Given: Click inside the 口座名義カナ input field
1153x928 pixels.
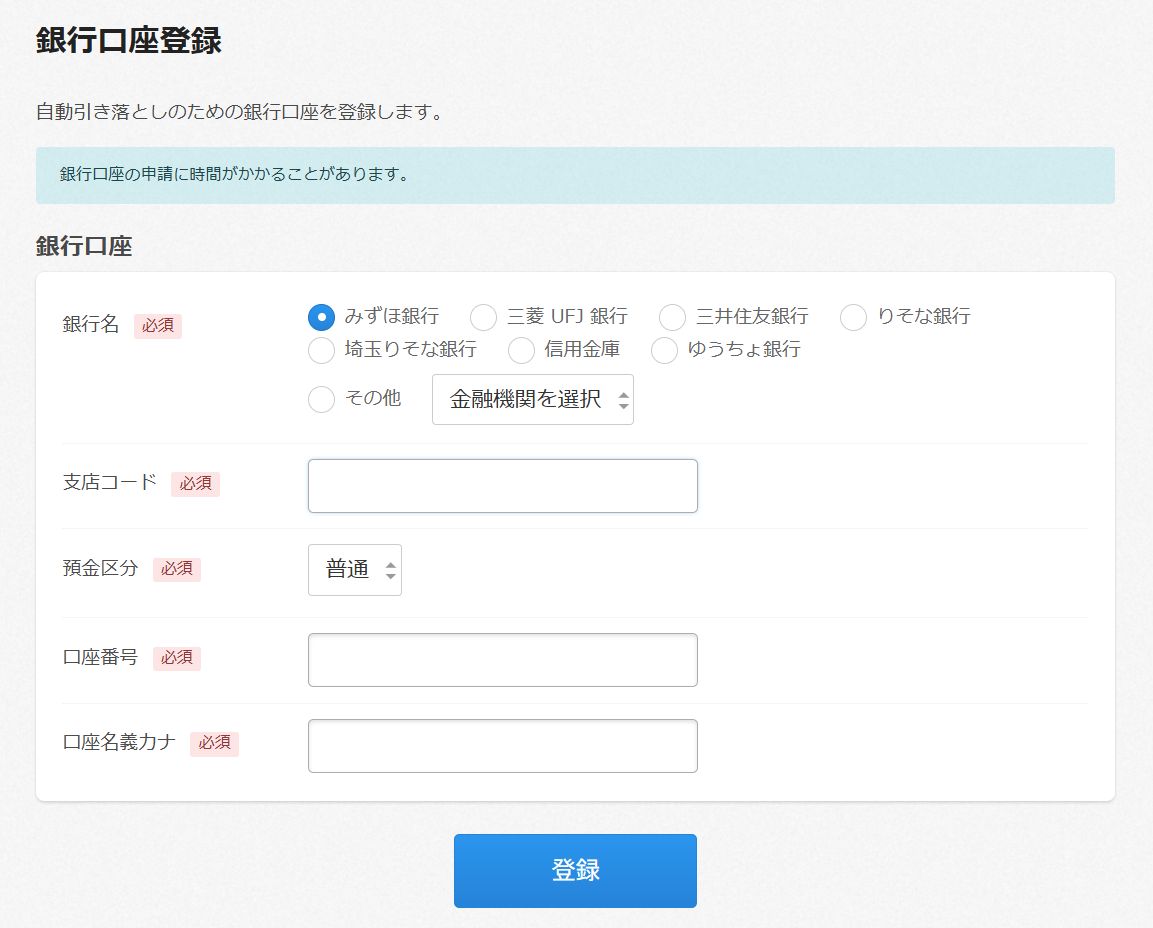Looking at the screenshot, I should 502,745.
